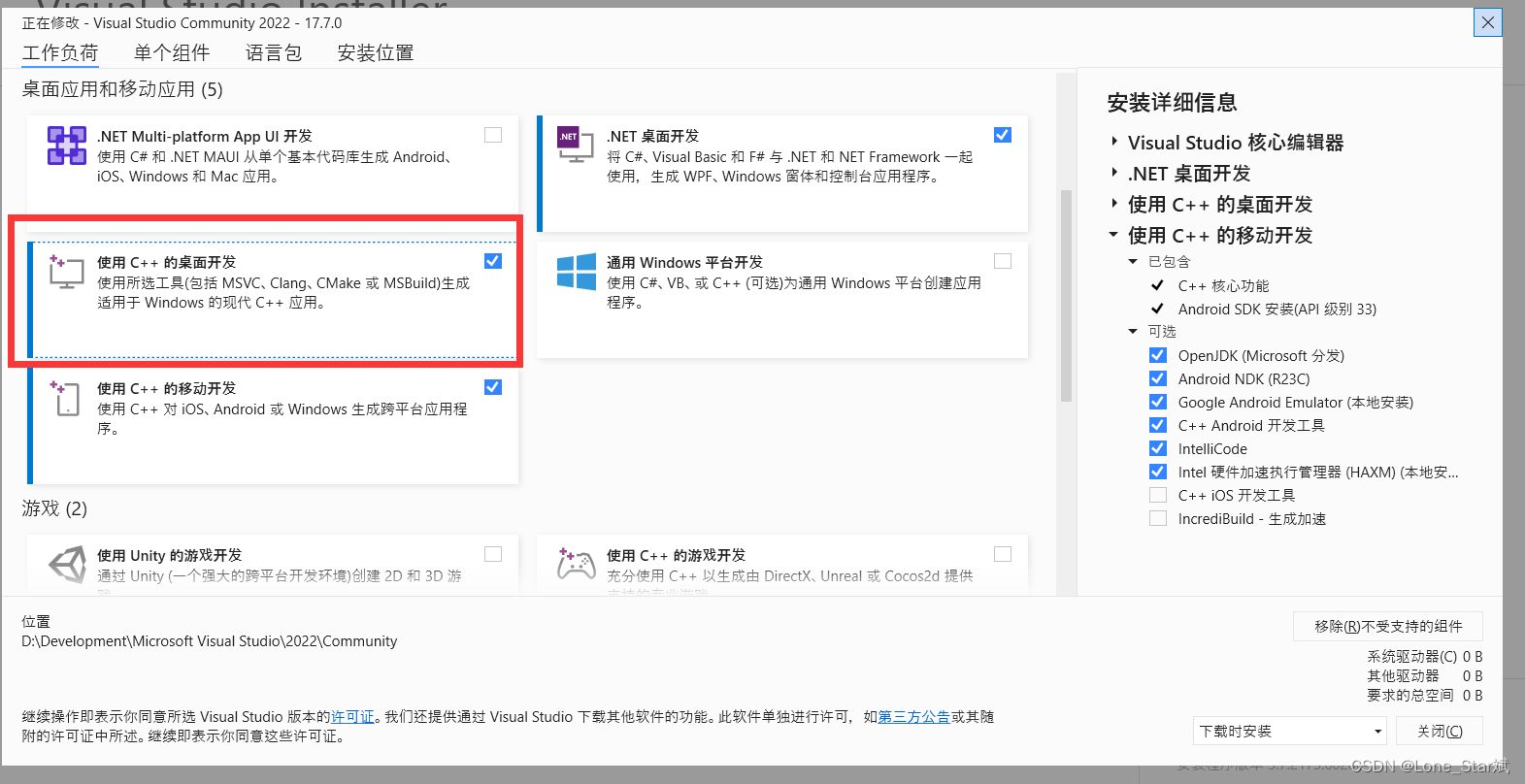The image size is (1525, 784).
Task: Click the 系统驱动器(C) size entry
Action: click(1424, 656)
